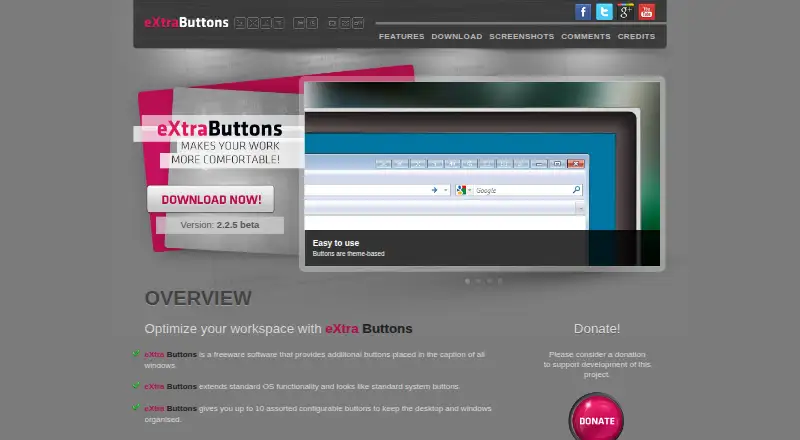Jump to the Comments section
Screen dimensions: 800x440
[x=586, y=37]
